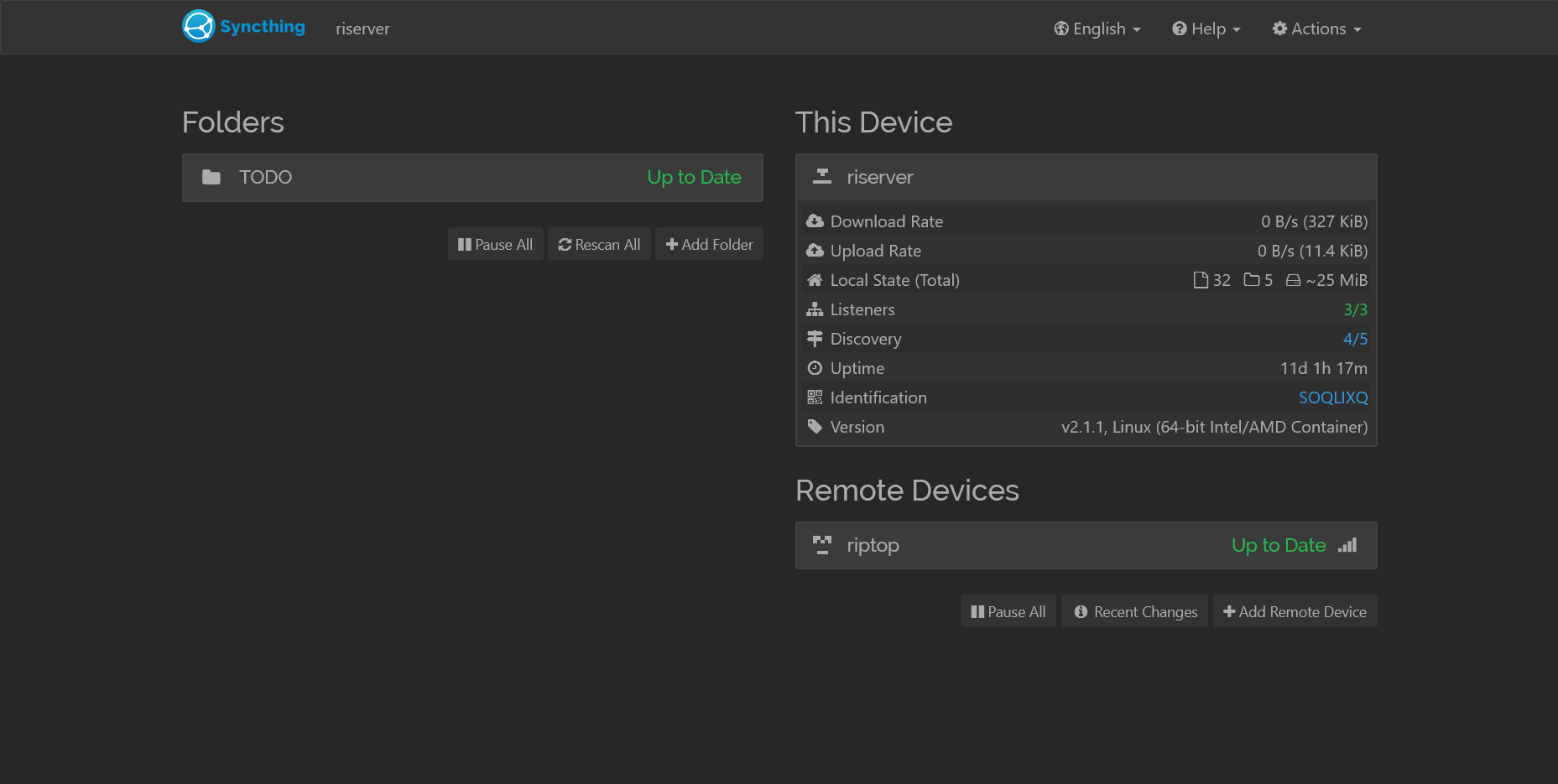This screenshot has height=784, width=1558.
Task: Click the Download Rate cloud icon
Action: tap(815, 221)
